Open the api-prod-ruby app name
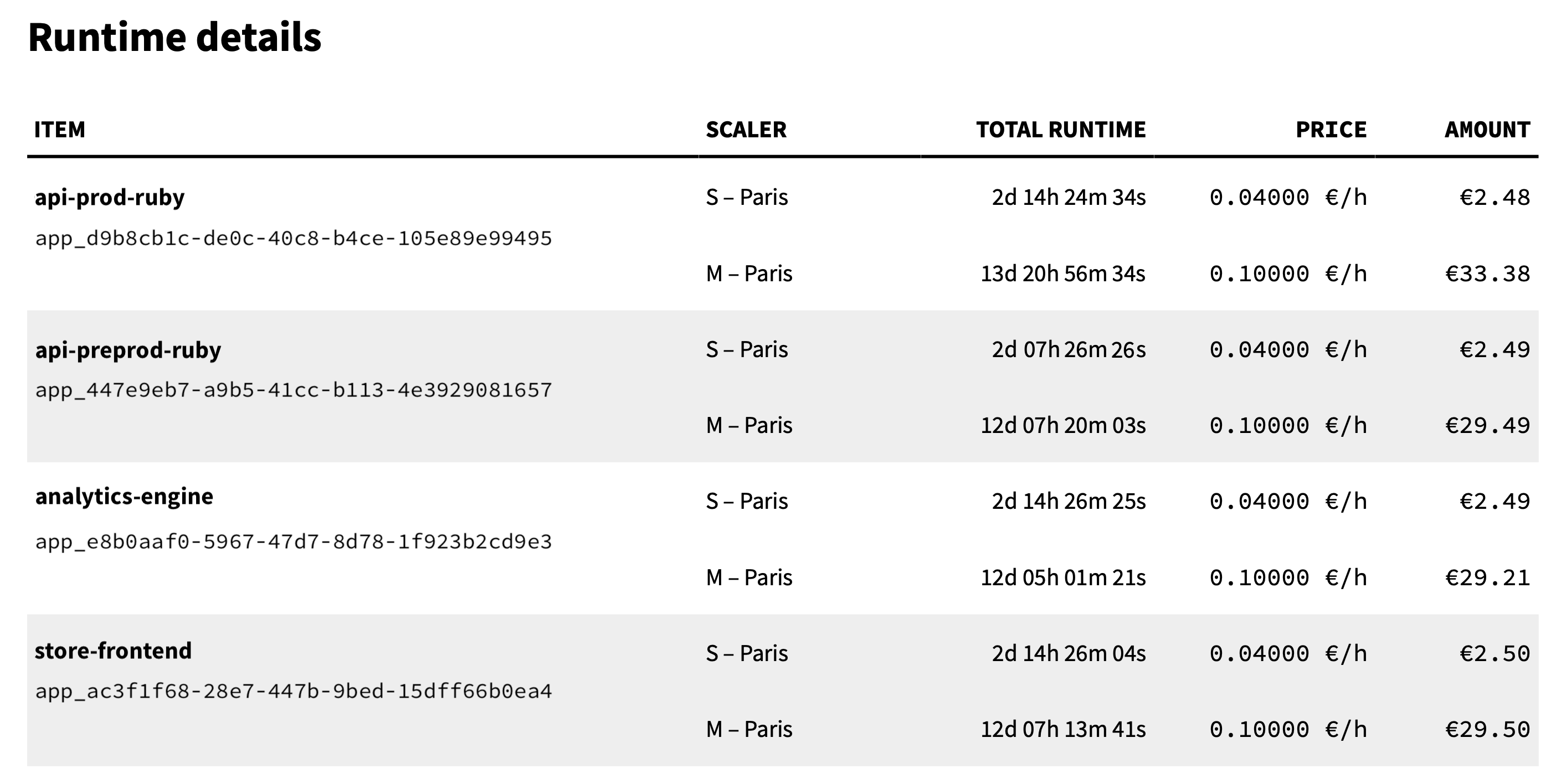Screen dimensions: 1561x784 pos(110,198)
